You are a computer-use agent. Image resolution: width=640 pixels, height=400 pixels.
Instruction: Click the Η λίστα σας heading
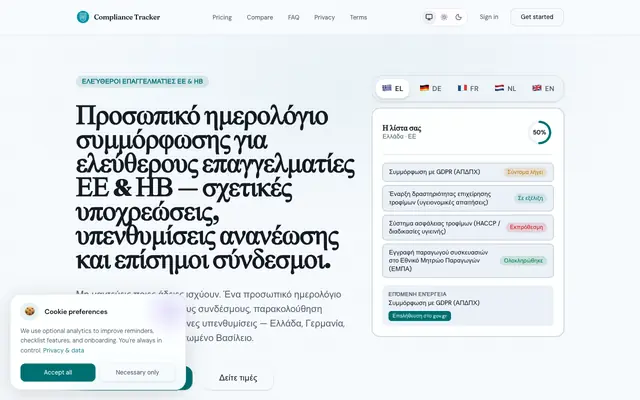(x=402, y=128)
